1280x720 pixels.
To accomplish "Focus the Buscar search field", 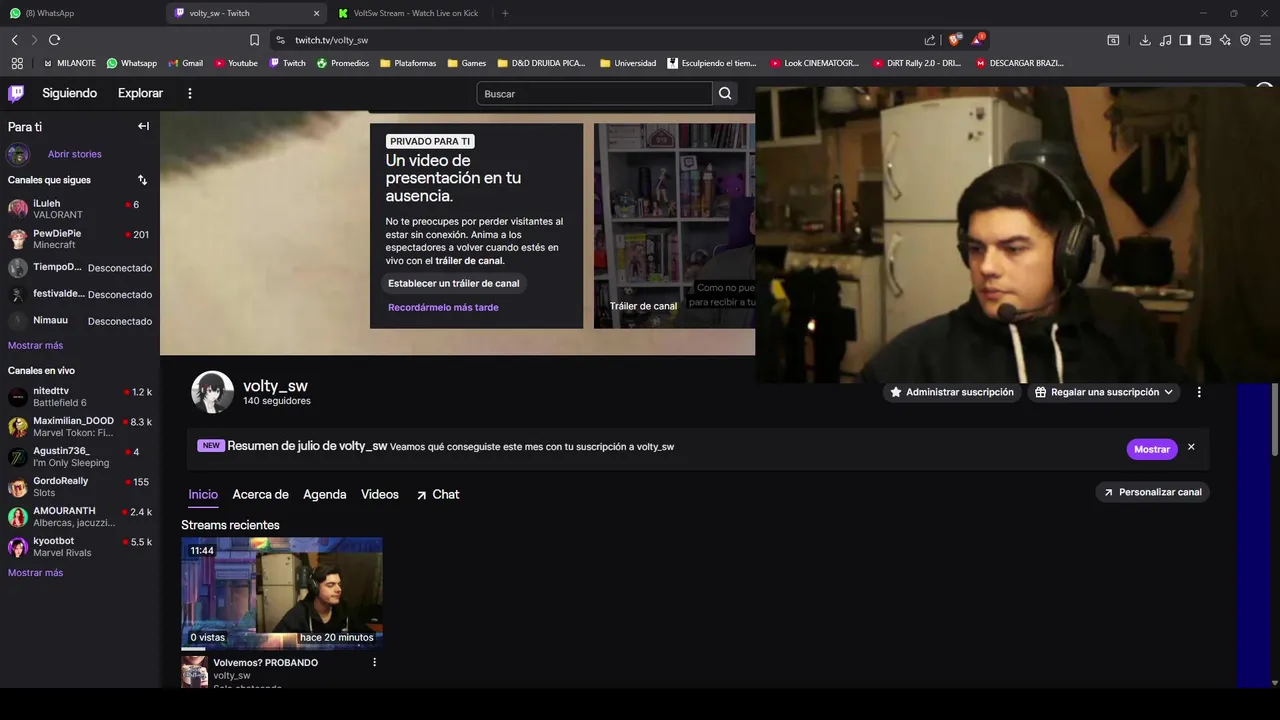I will point(595,93).
